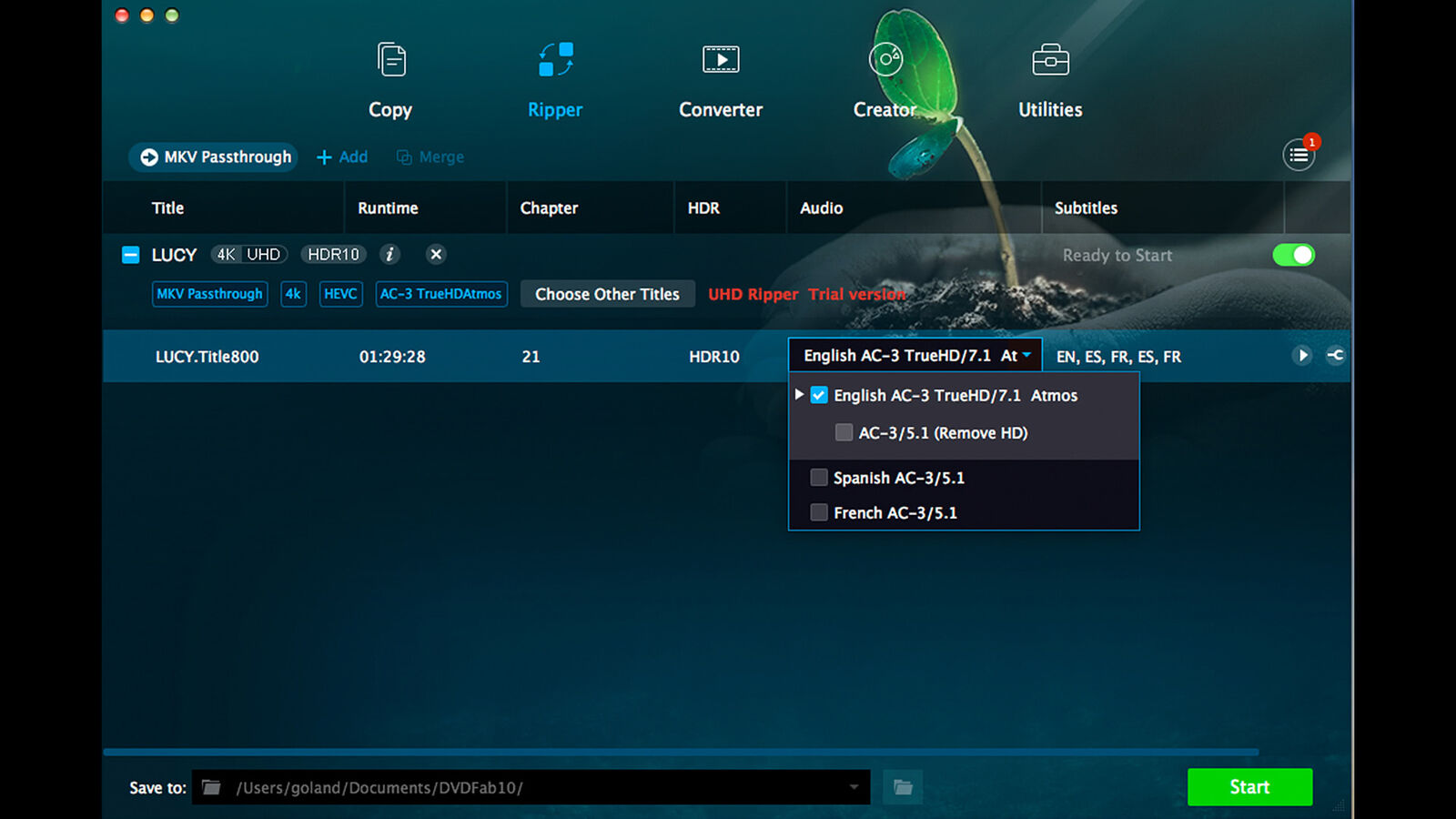Open the Save to path dropdown arrow
Viewport: 1456px width, 819px height.
tap(854, 787)
